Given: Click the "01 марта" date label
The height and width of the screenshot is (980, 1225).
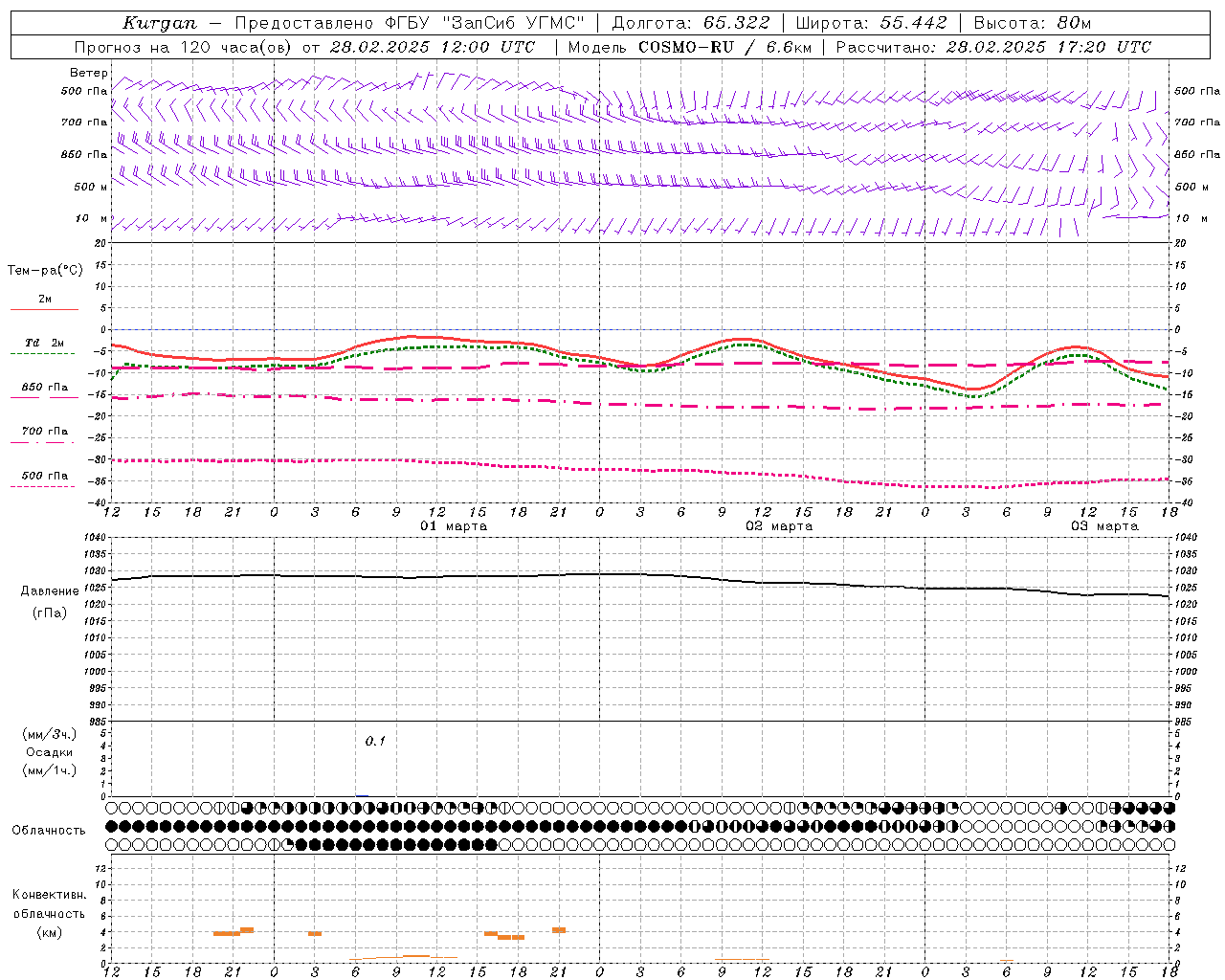Looking at the screenshot, I should 454,526.
